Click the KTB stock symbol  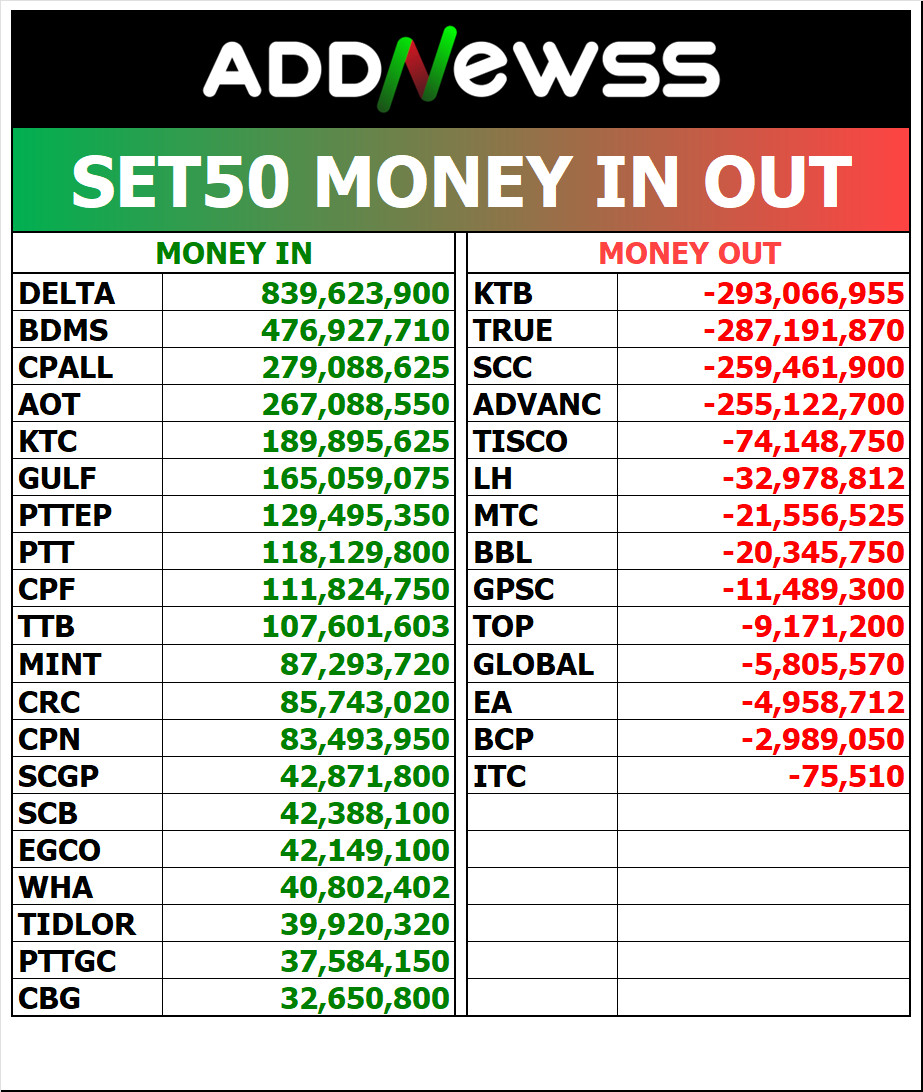click(503, 294)
